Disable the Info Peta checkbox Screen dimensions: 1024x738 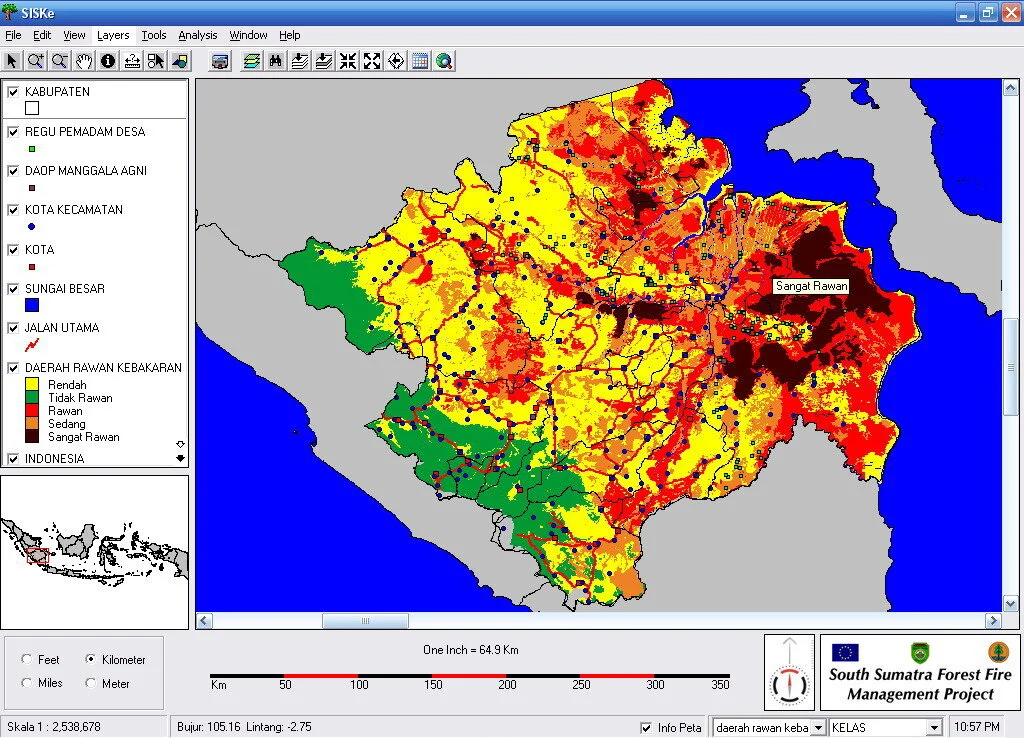tap(646, 727)
